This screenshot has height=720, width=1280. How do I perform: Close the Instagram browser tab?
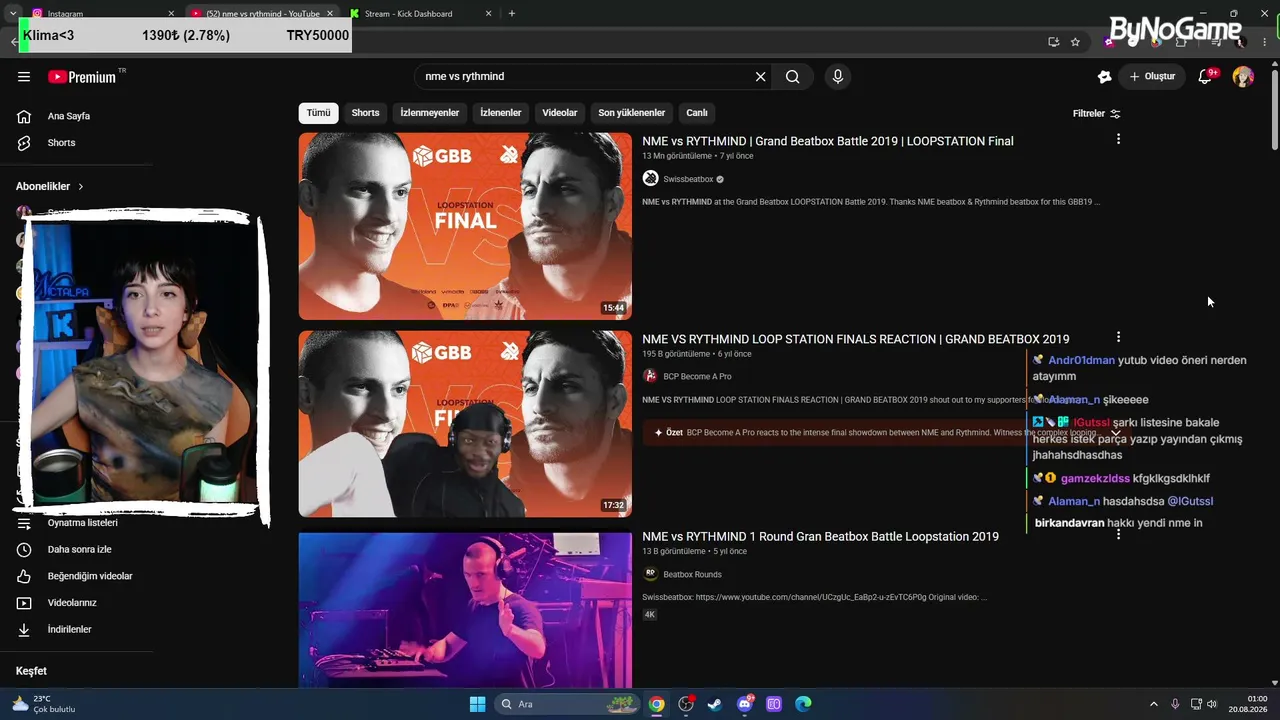point(171,14)
